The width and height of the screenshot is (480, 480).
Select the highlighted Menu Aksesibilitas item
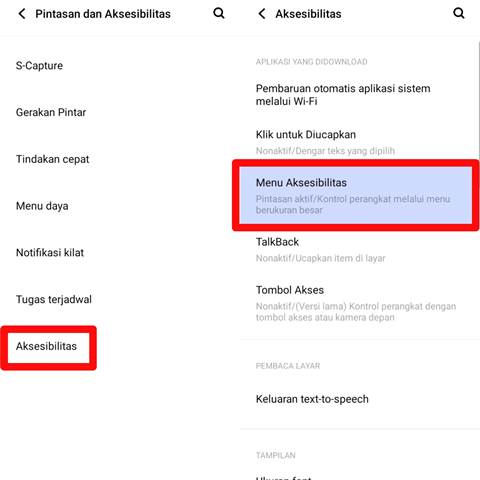tap(356, 195)
